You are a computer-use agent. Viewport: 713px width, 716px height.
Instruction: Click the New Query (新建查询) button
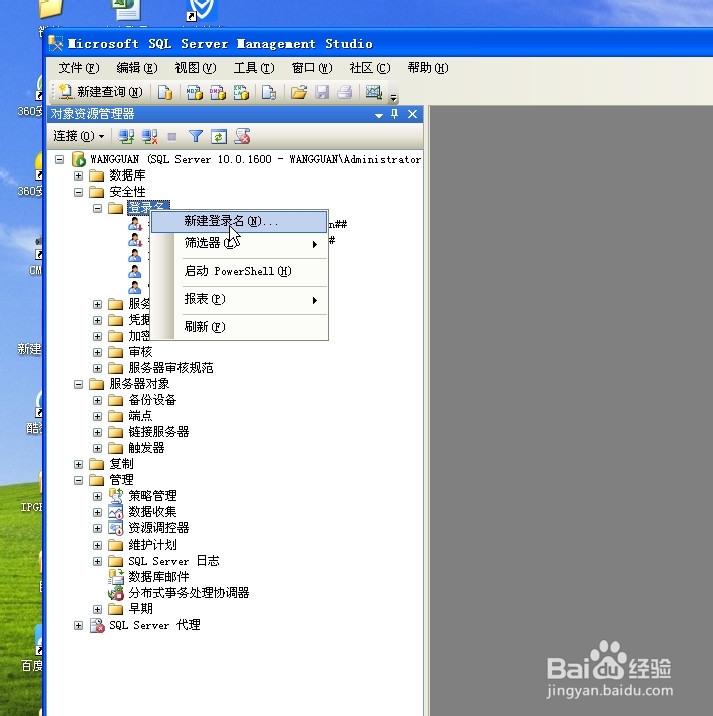(x=101, y=92)
